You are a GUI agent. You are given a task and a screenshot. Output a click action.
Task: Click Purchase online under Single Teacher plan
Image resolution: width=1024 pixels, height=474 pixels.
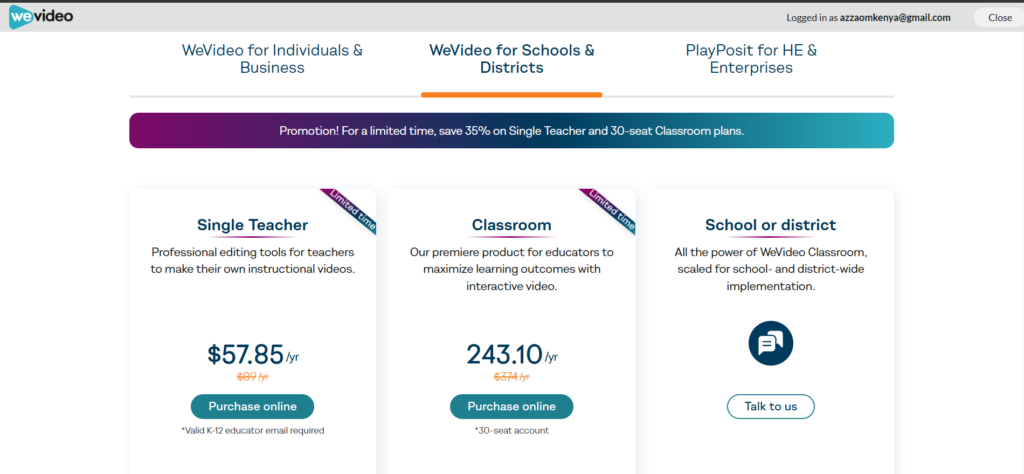pos(252,406)
